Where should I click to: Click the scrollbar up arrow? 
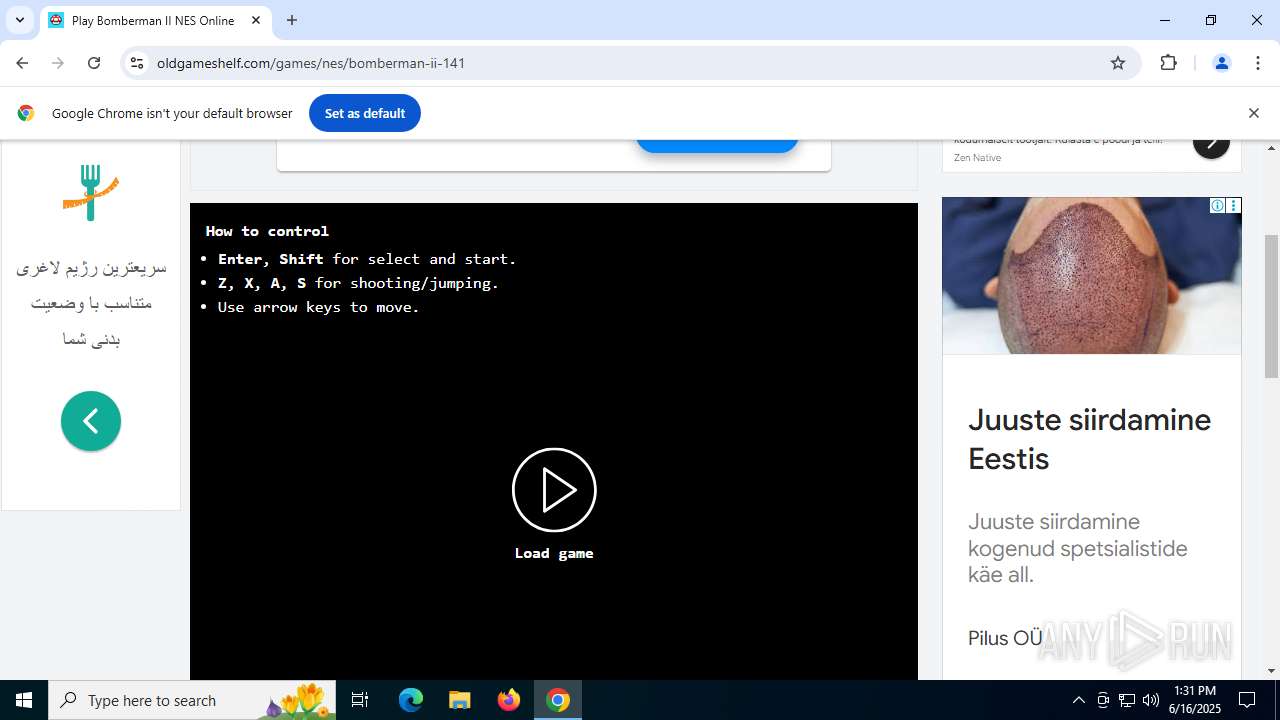pos(1272,148)
